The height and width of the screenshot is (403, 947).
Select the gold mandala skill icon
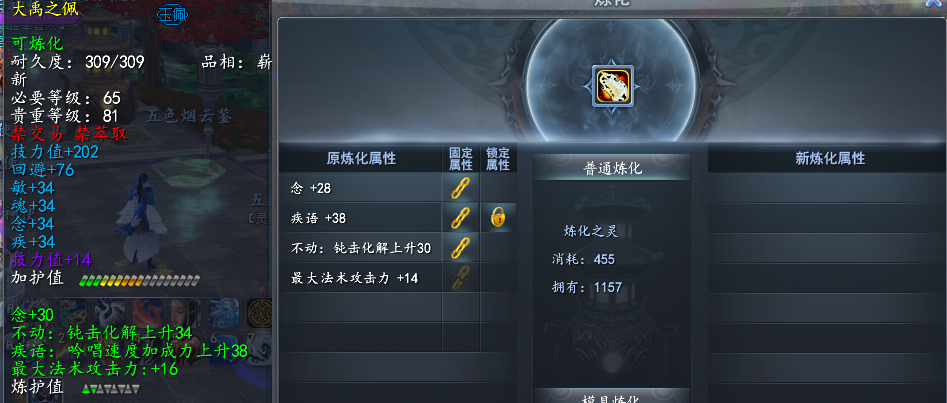(261, 312)
